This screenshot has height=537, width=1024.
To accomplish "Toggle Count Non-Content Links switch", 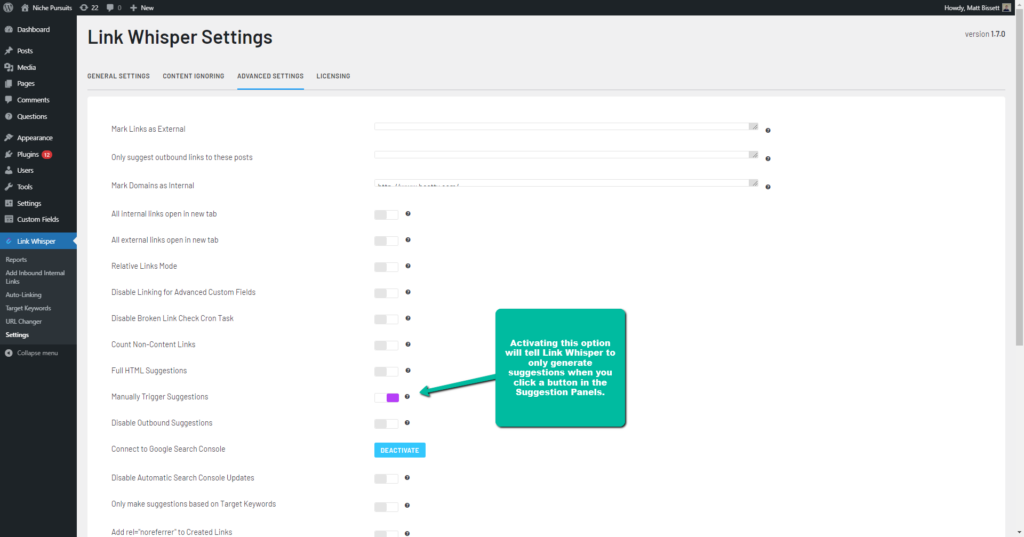I will (386, 345).
